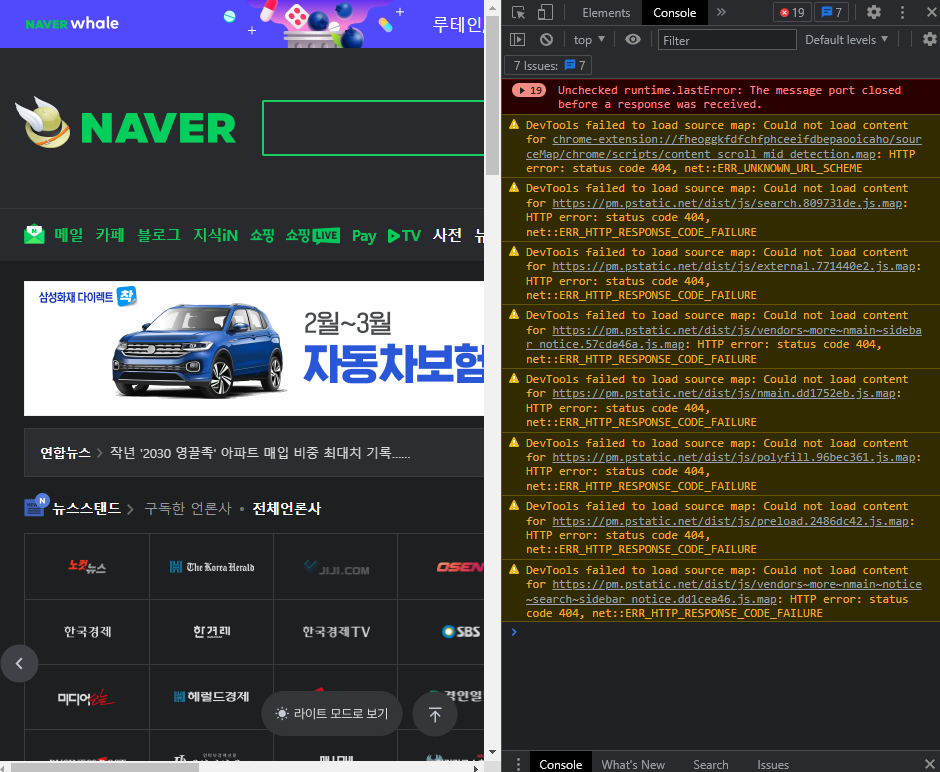
Task: Click the 라이트 모드로 보기 button
Action: point(332,714)
